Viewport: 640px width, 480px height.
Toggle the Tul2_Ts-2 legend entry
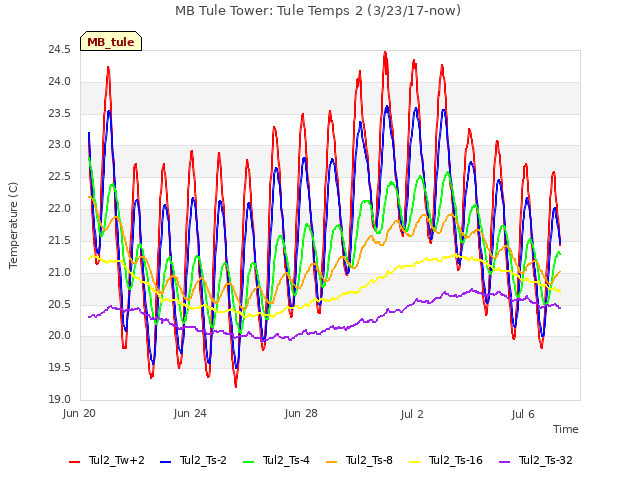coord(193,460)
